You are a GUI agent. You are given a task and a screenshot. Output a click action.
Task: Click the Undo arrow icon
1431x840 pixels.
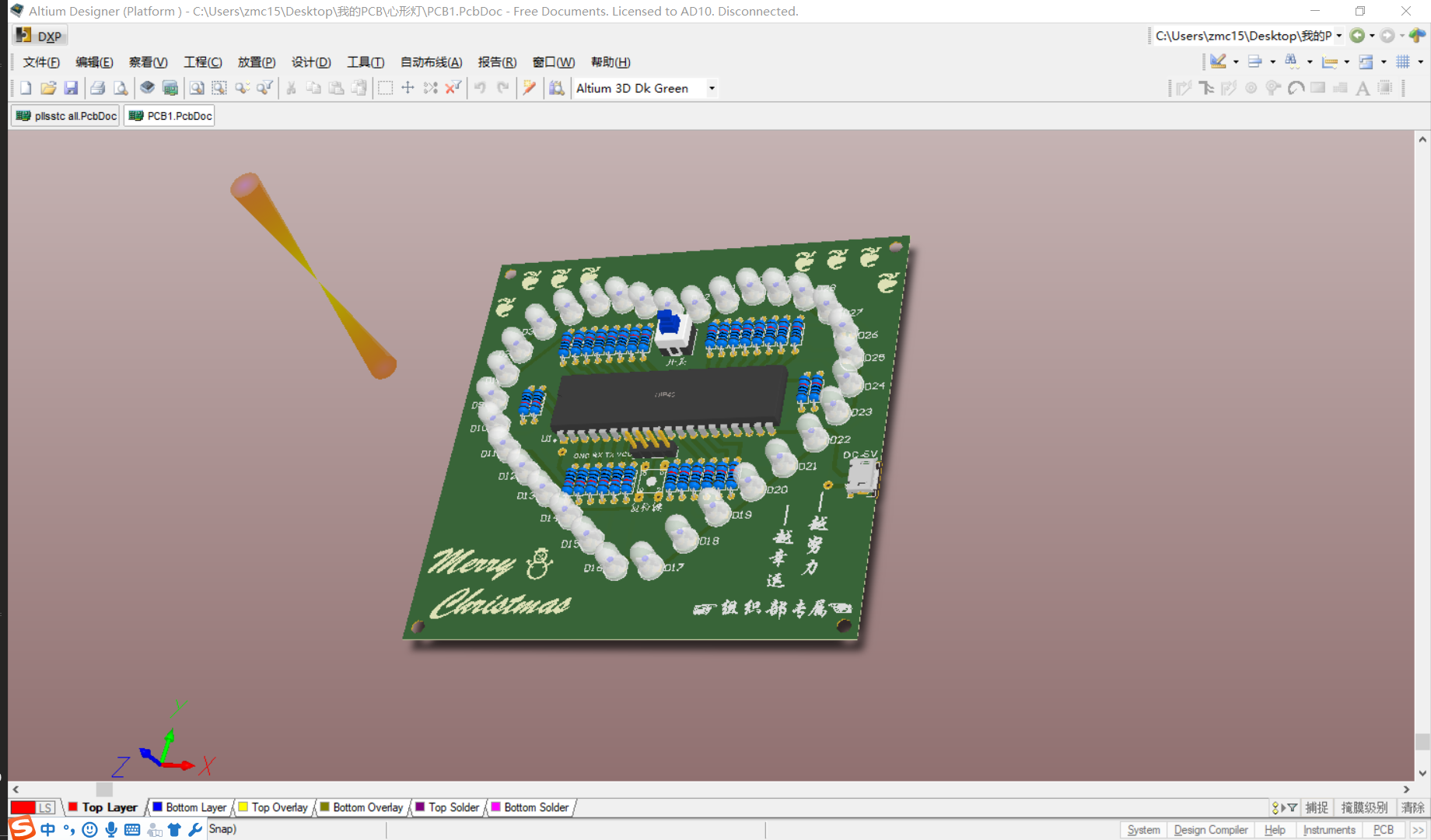(480, 88)
